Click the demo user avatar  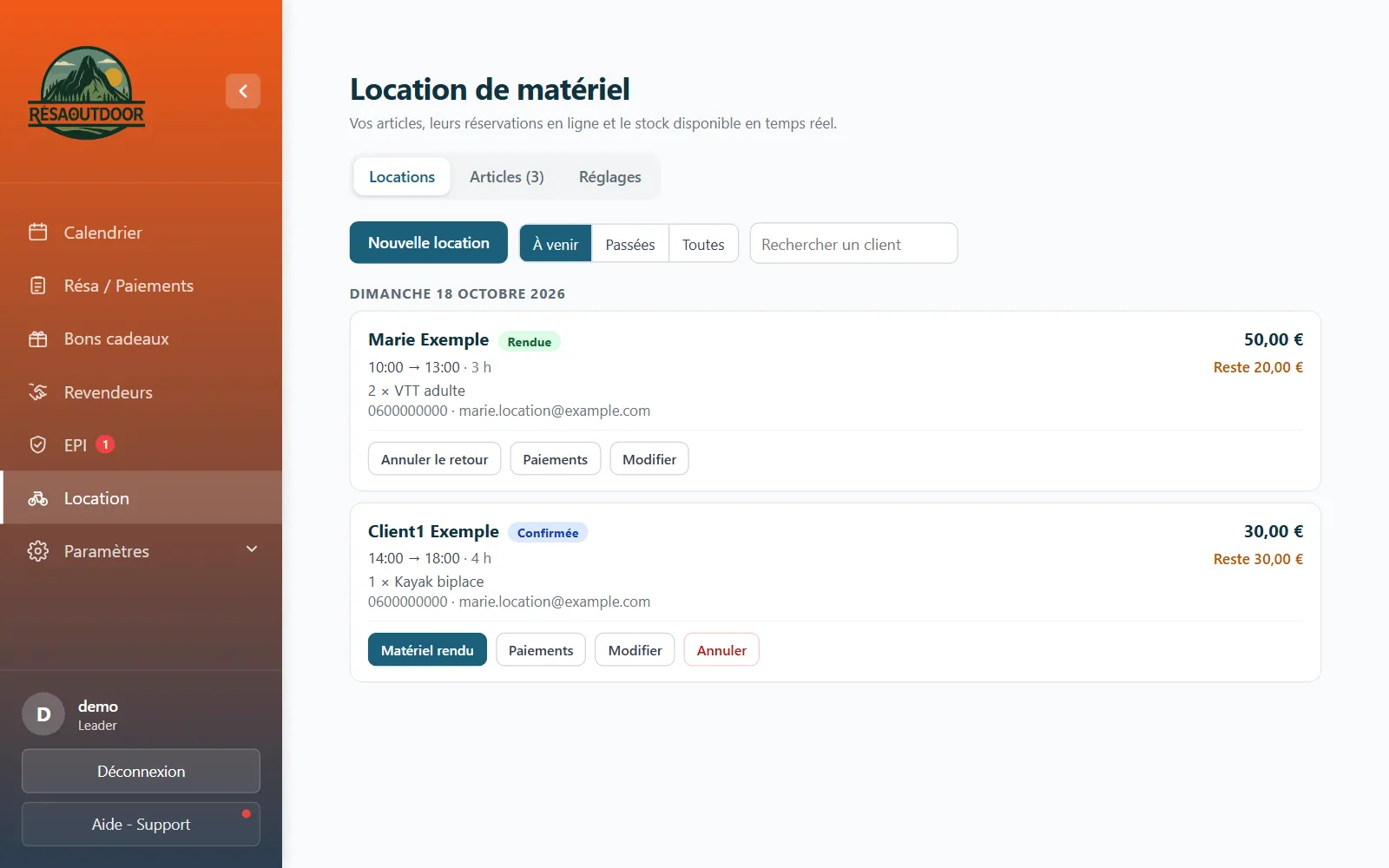pos(43,714)
